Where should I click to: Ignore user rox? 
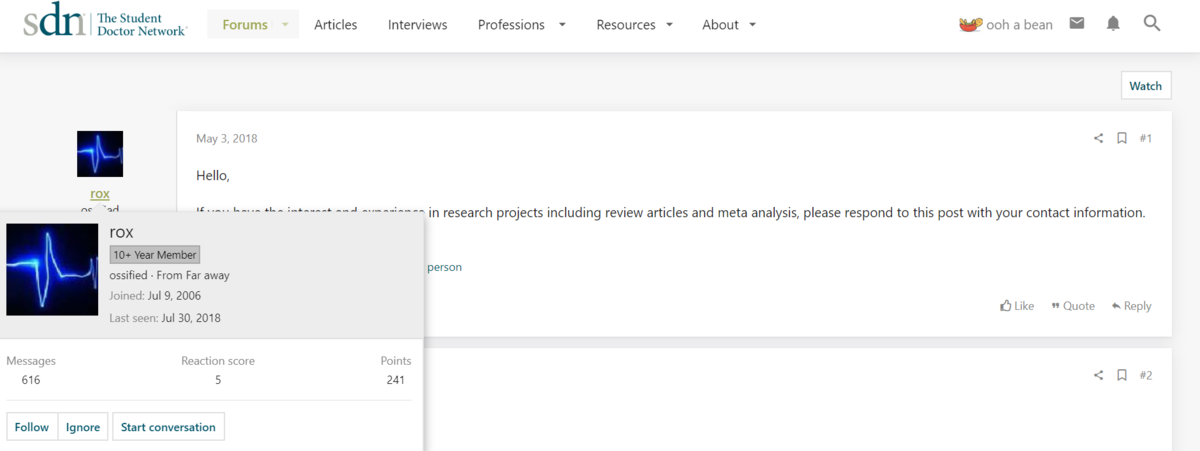point(83,427)
